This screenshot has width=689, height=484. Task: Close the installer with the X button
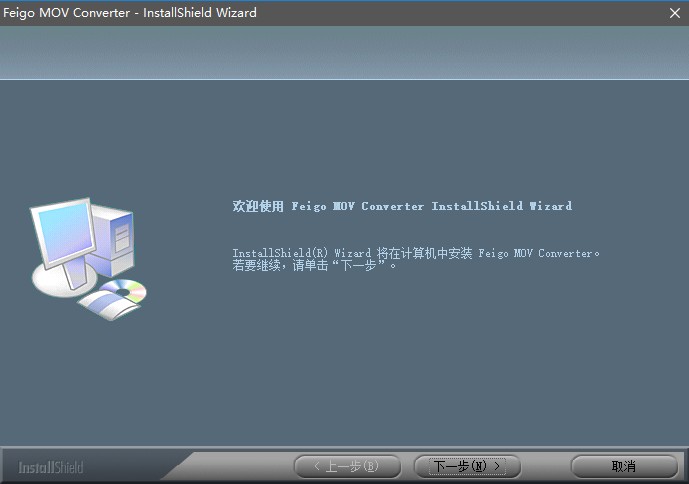click(675, 13)
